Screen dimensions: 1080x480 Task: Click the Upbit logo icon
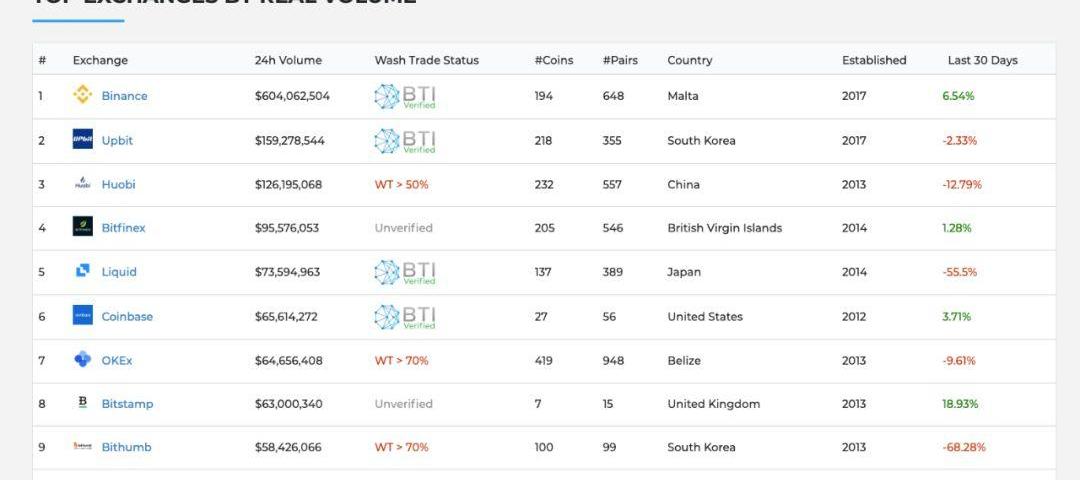point(83,140)
